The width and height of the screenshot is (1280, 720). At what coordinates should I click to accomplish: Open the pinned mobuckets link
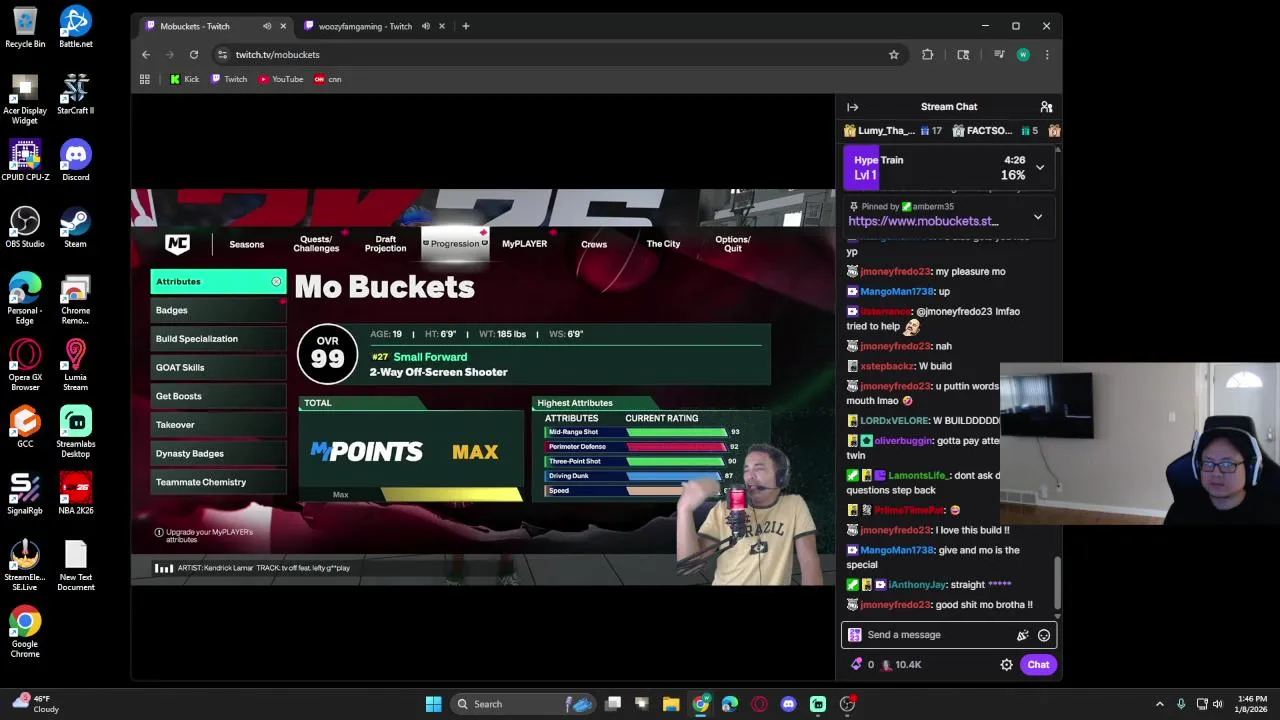[923, 221]
